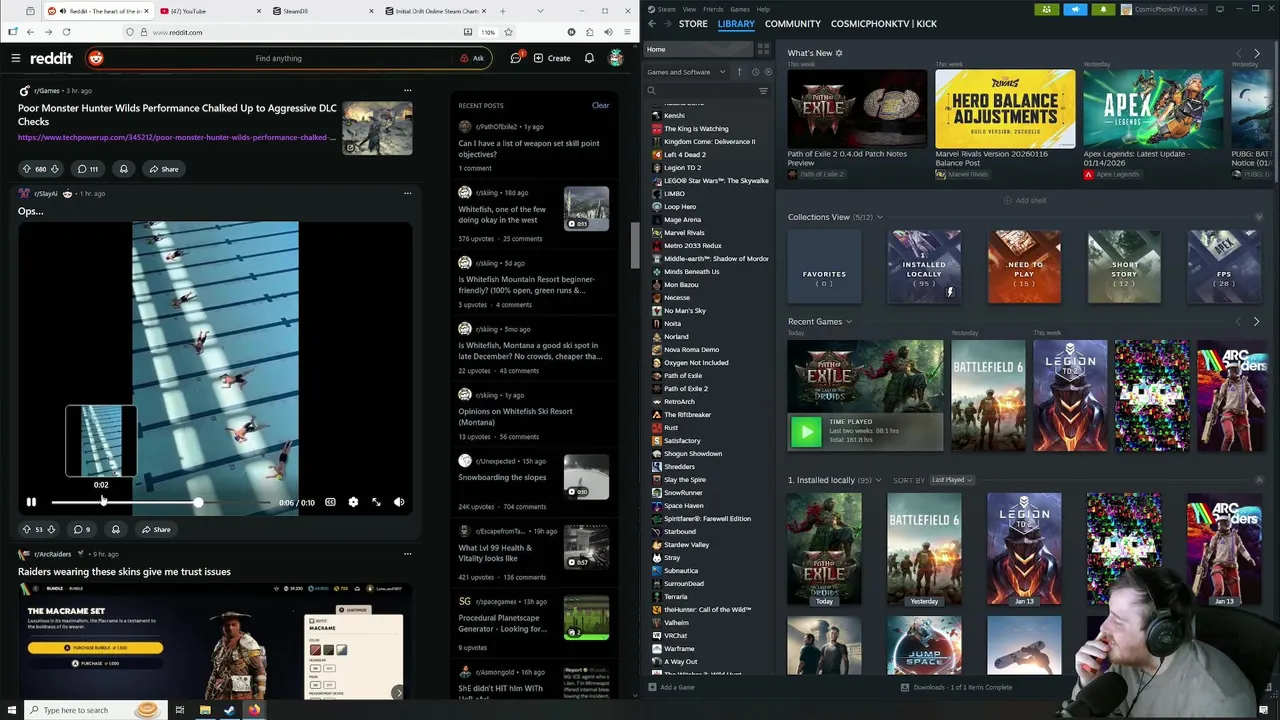The height and width of the screenshot is (720, 1280).
Task: Open 'Snowboarding the slopes' recent post
Action: (x=502, y=477)
